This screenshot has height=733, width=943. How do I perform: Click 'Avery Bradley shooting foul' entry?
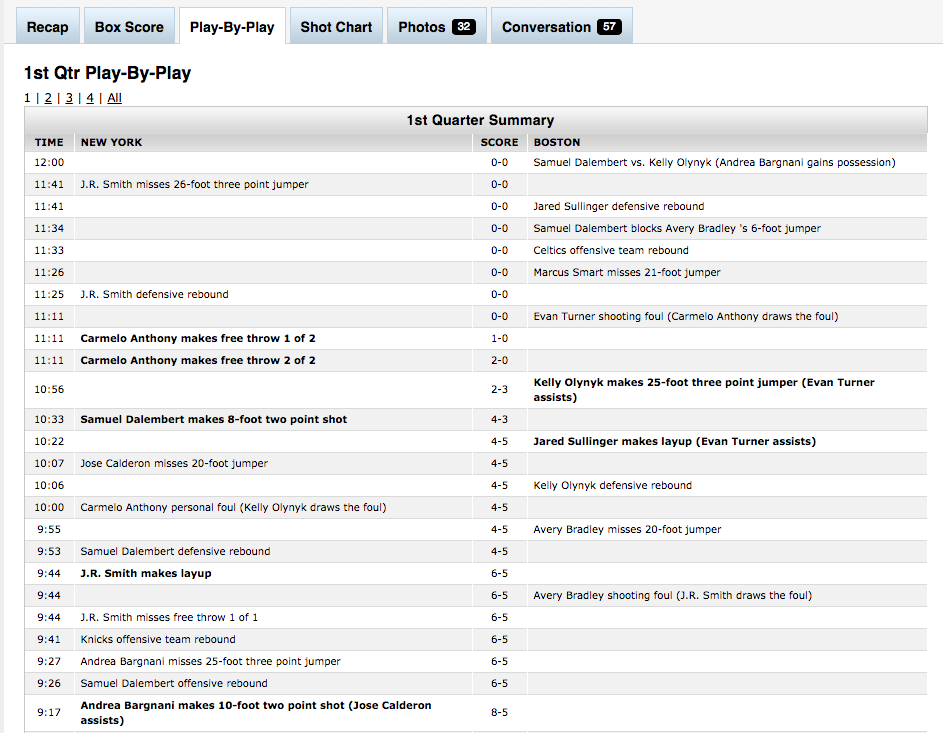[672, 595]
